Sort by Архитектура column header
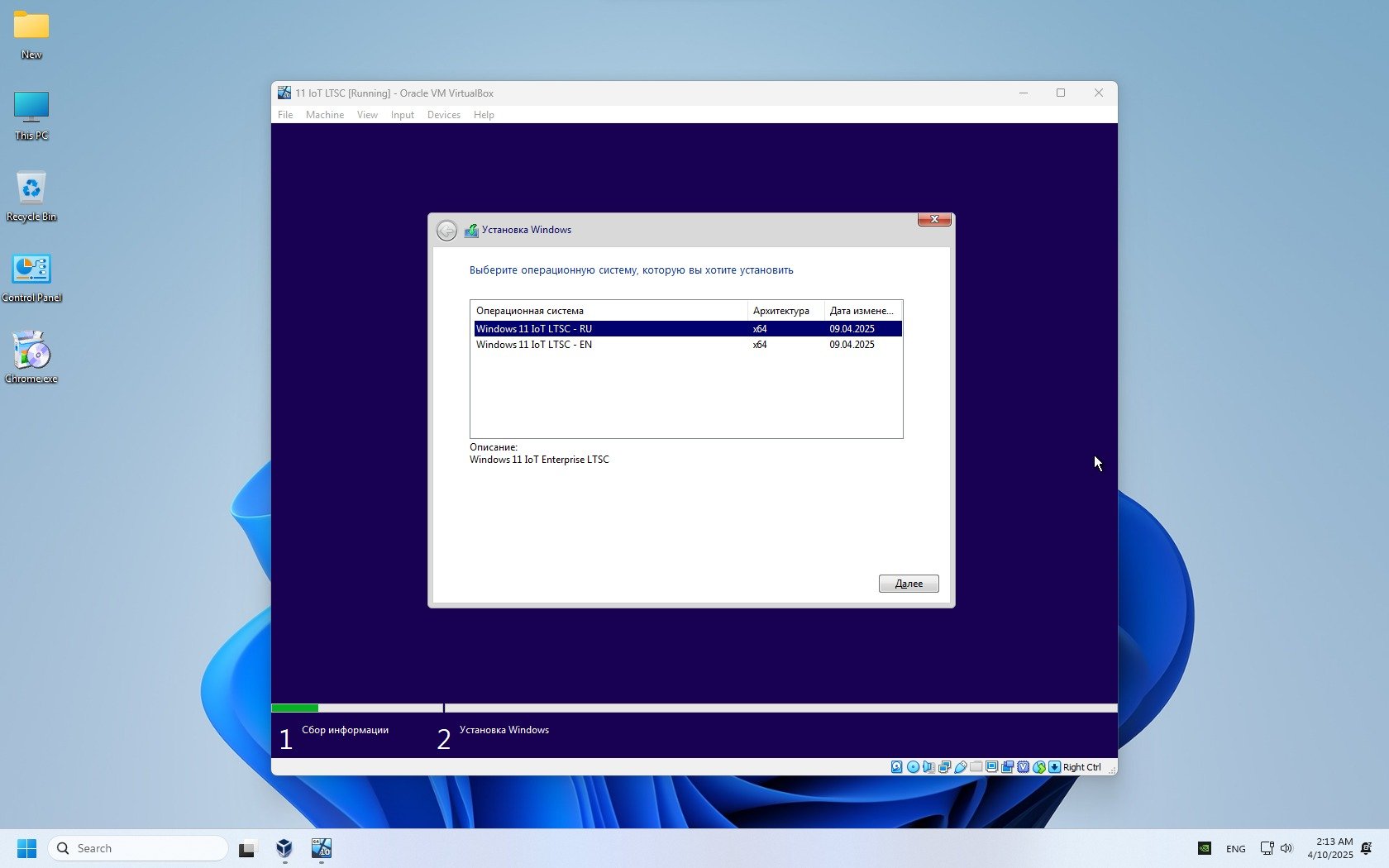 [781, 311]
